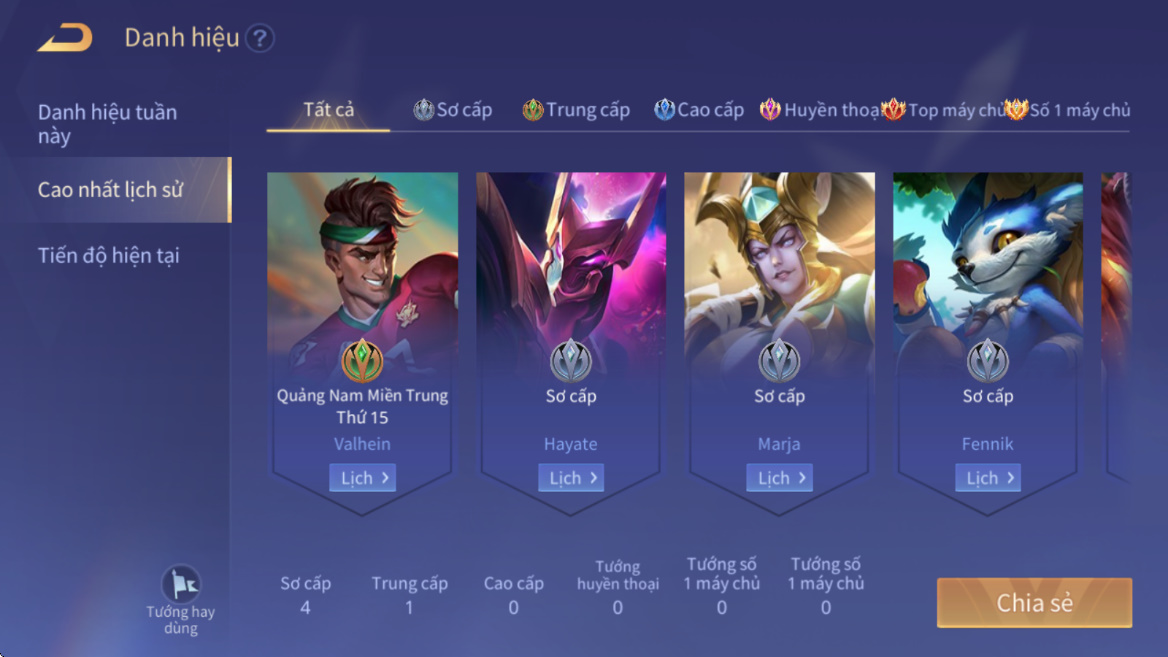Expand Fennik's Lịch history button

point(988,478)
